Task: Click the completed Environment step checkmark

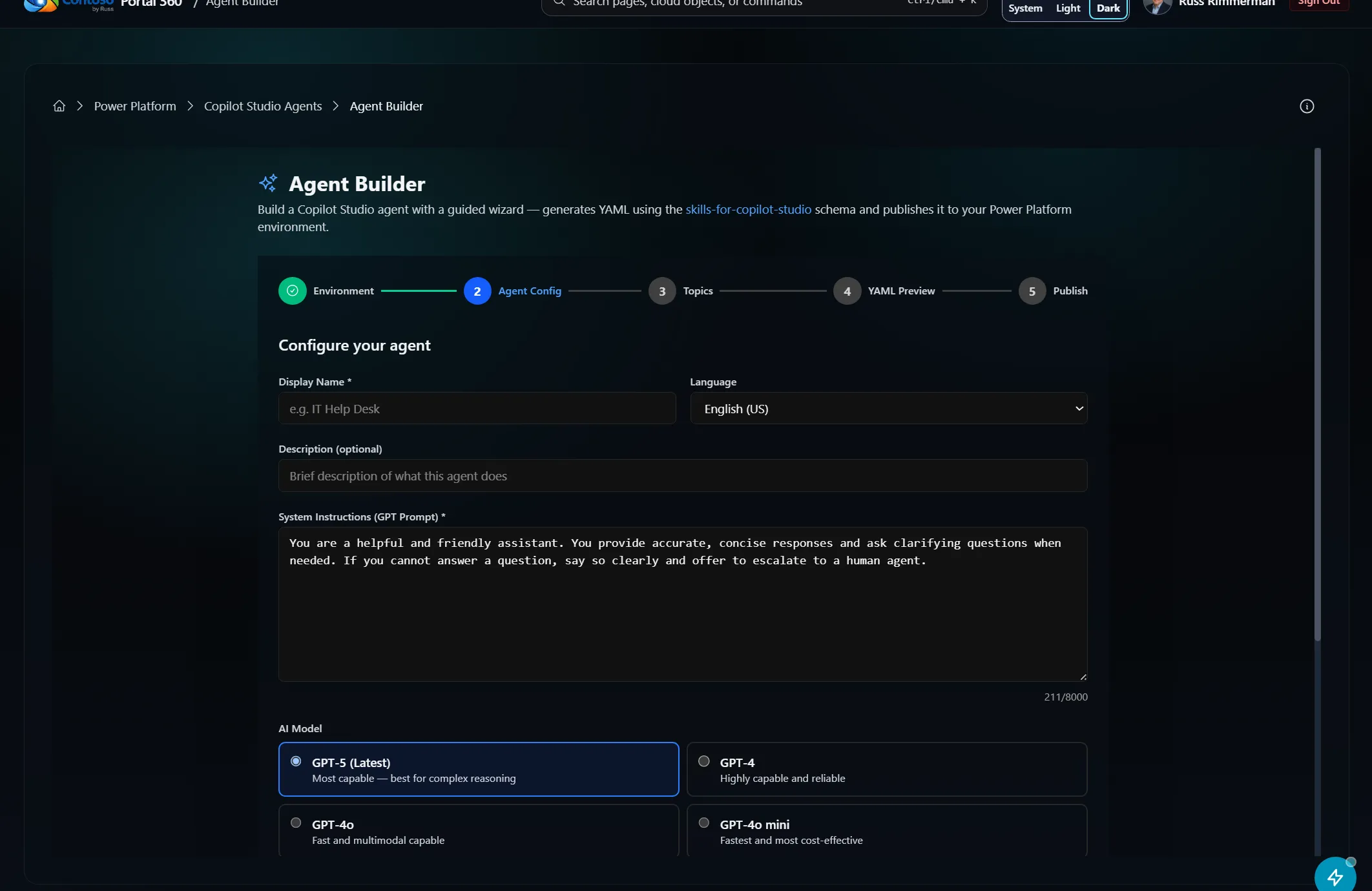Action: (292, 291)
